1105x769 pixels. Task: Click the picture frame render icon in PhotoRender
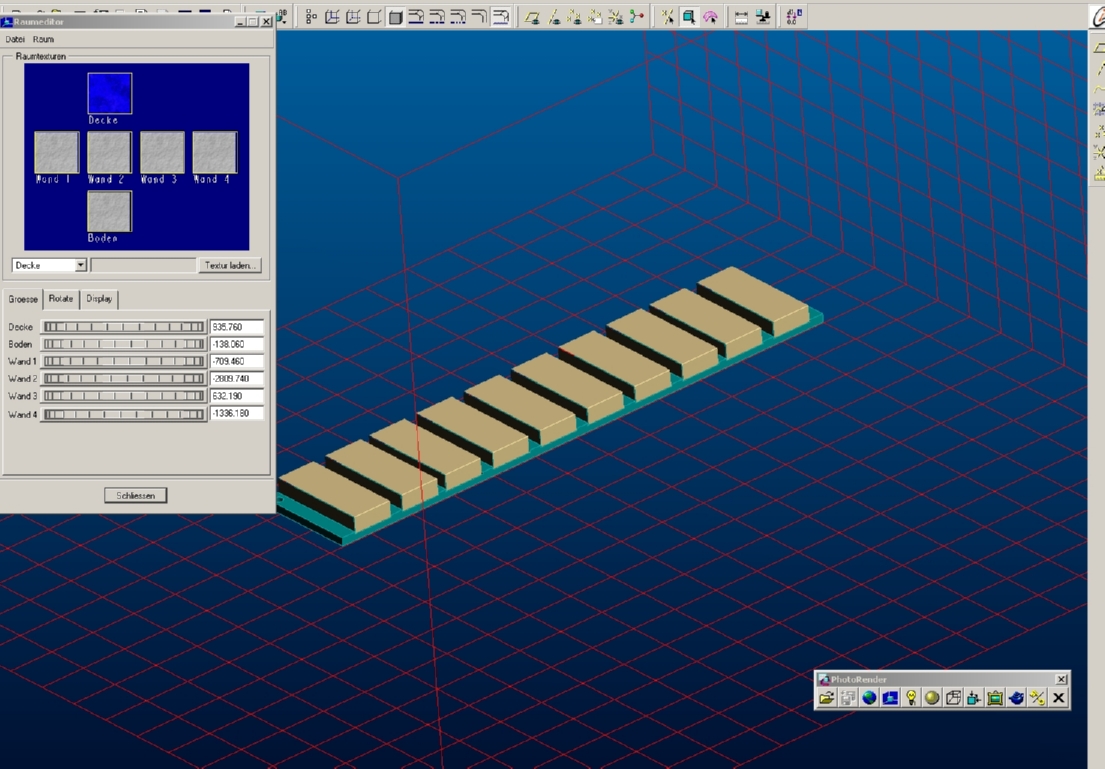click(995, 698)
